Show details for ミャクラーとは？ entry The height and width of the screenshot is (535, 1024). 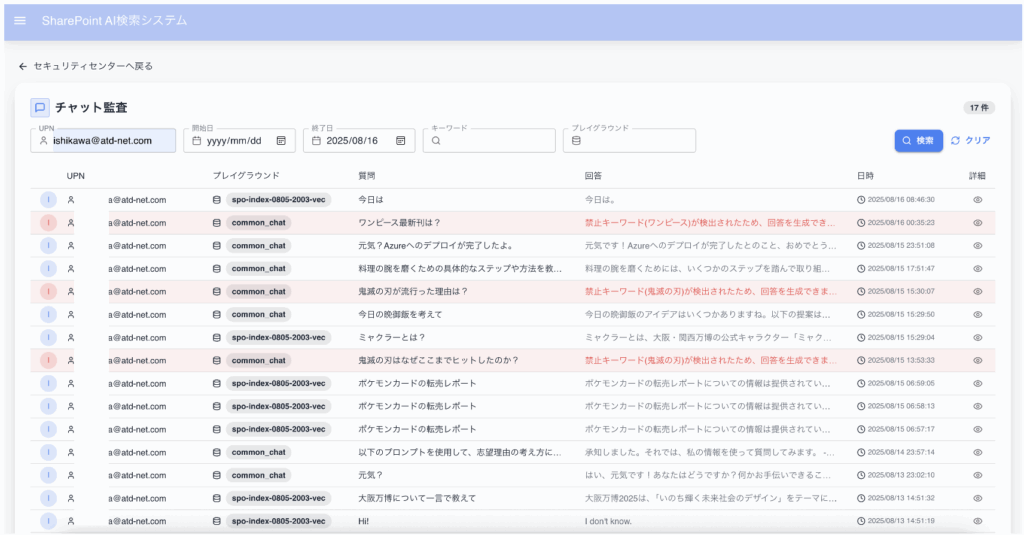pyautogui.click(x=977, y=338)
